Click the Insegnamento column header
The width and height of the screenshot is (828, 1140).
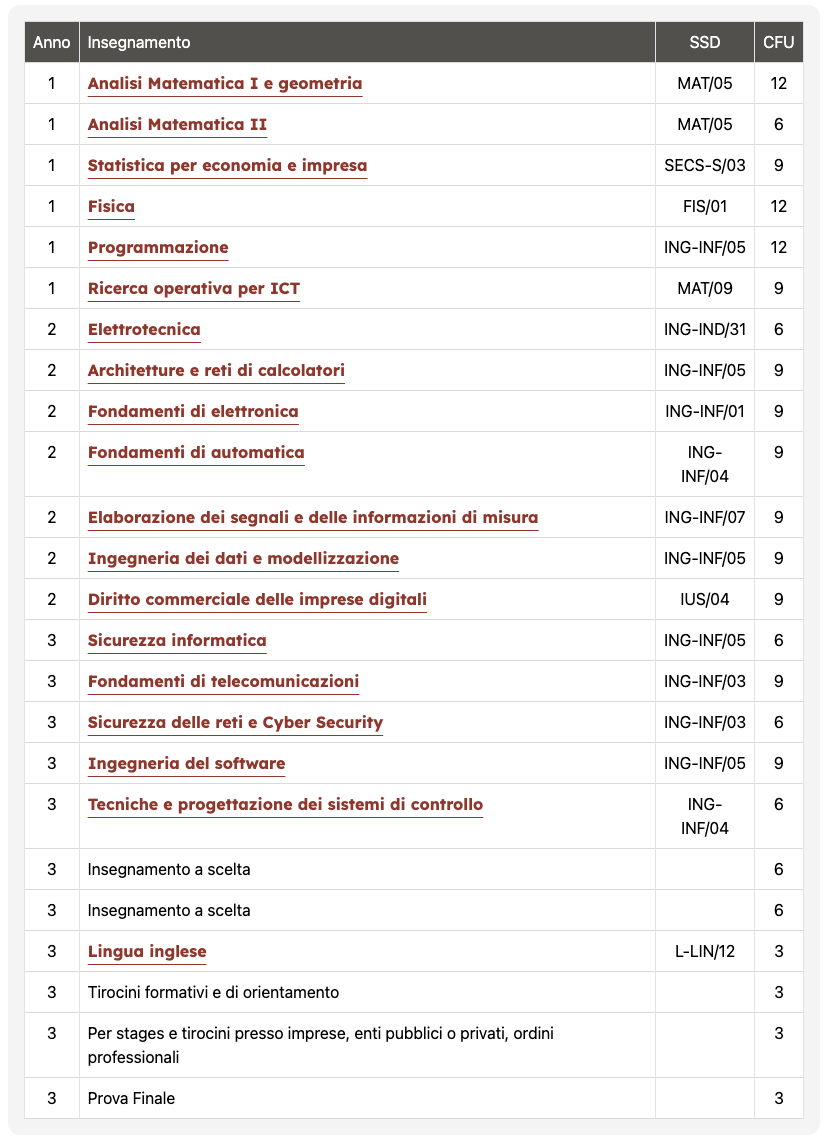click(139, 43)
